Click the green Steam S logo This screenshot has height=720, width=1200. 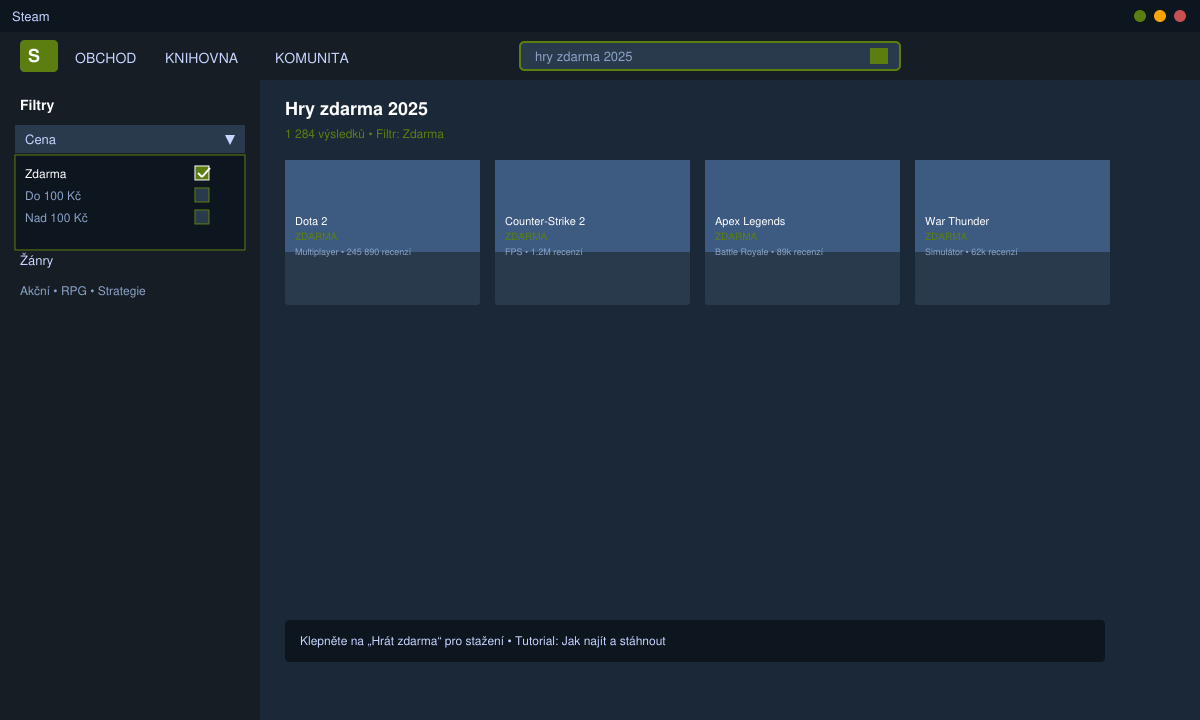[39, 56]
